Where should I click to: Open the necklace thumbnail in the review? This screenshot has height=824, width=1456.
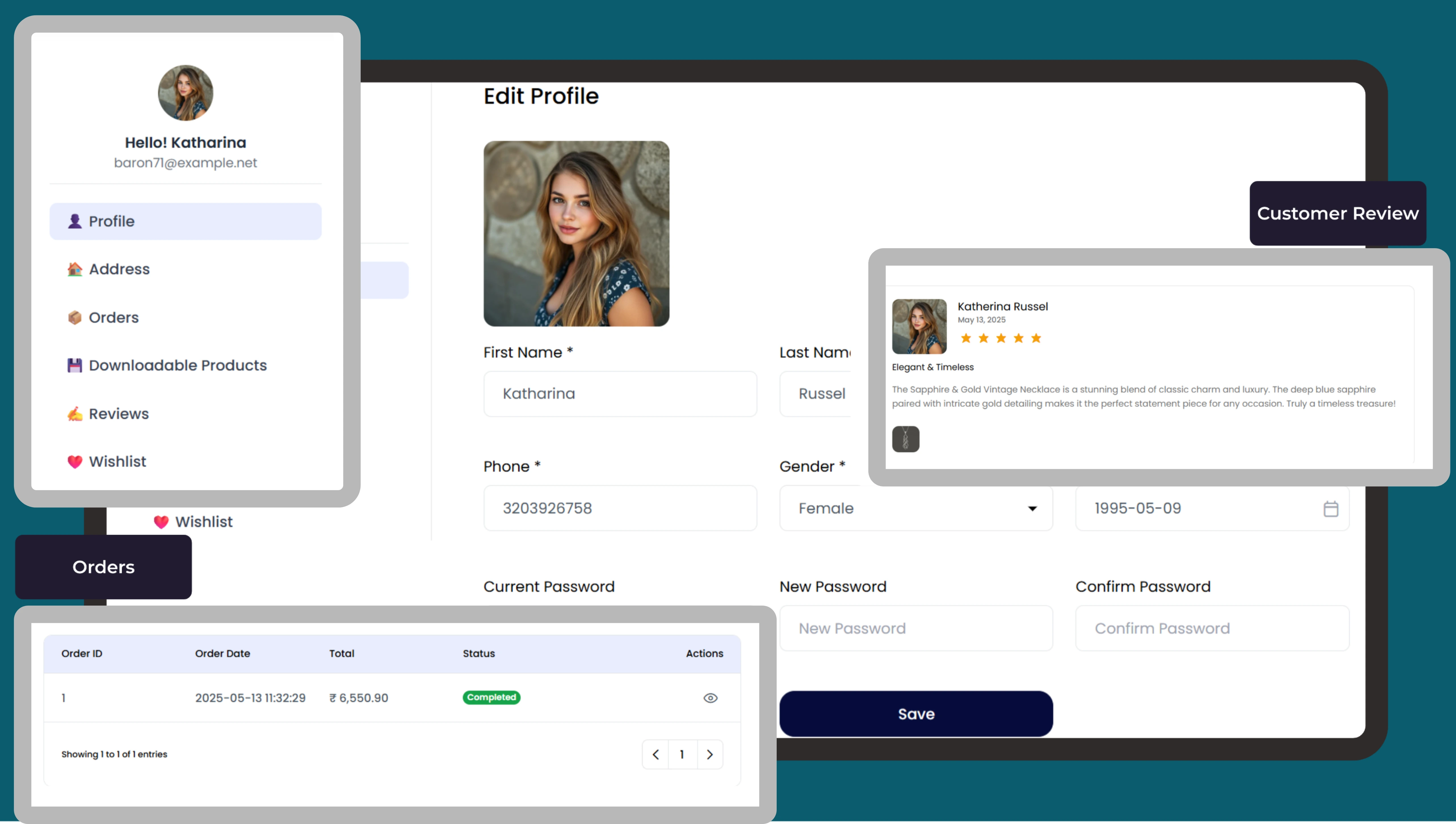[x=905, y=439]
